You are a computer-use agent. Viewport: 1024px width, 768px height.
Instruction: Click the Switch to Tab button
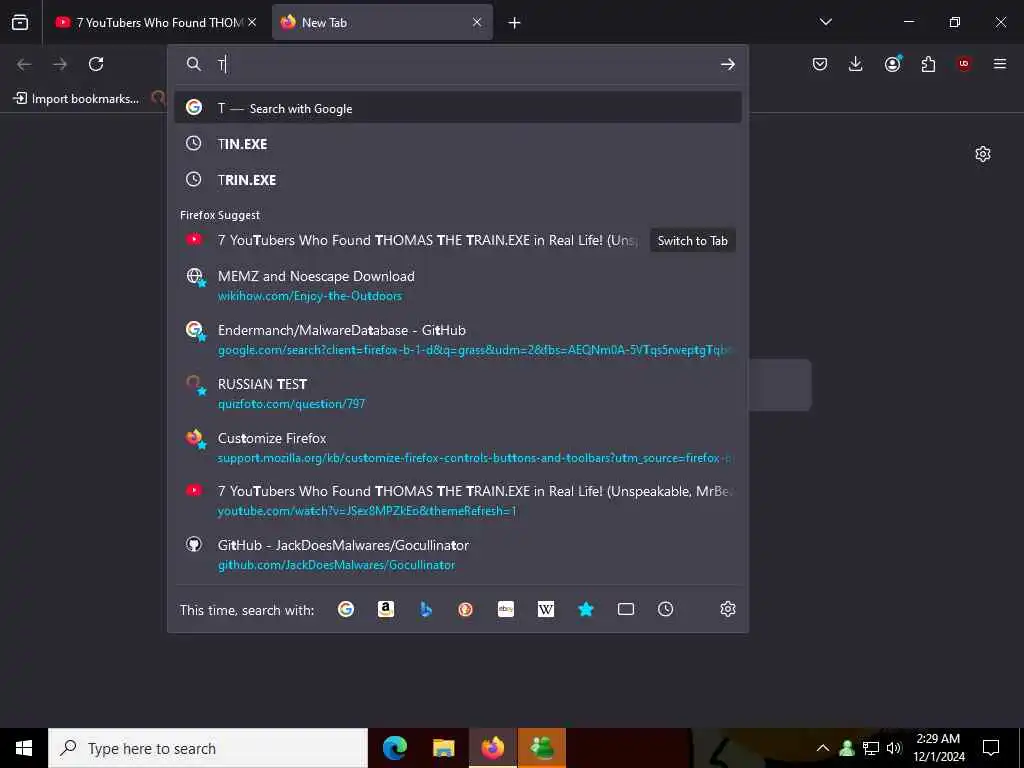[692, 240]
